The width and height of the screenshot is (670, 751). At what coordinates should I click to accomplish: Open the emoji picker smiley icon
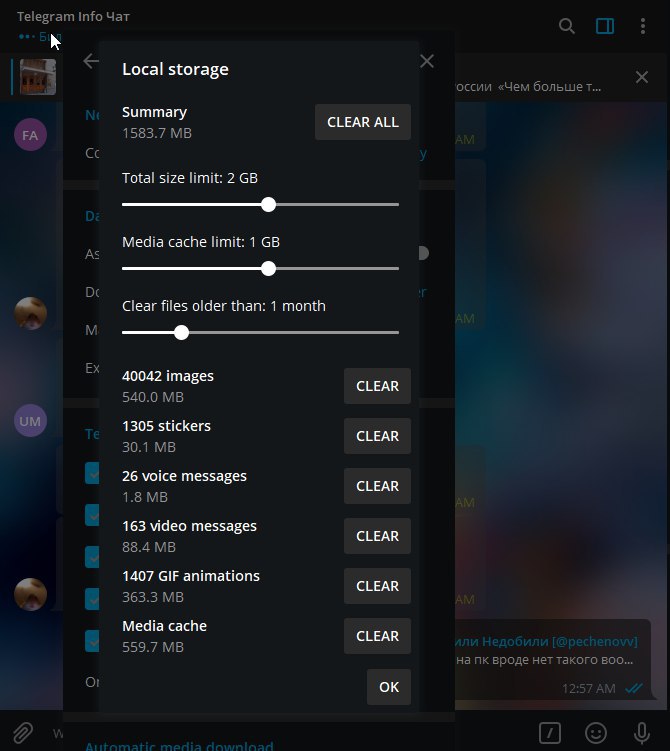tap(596, 732)
